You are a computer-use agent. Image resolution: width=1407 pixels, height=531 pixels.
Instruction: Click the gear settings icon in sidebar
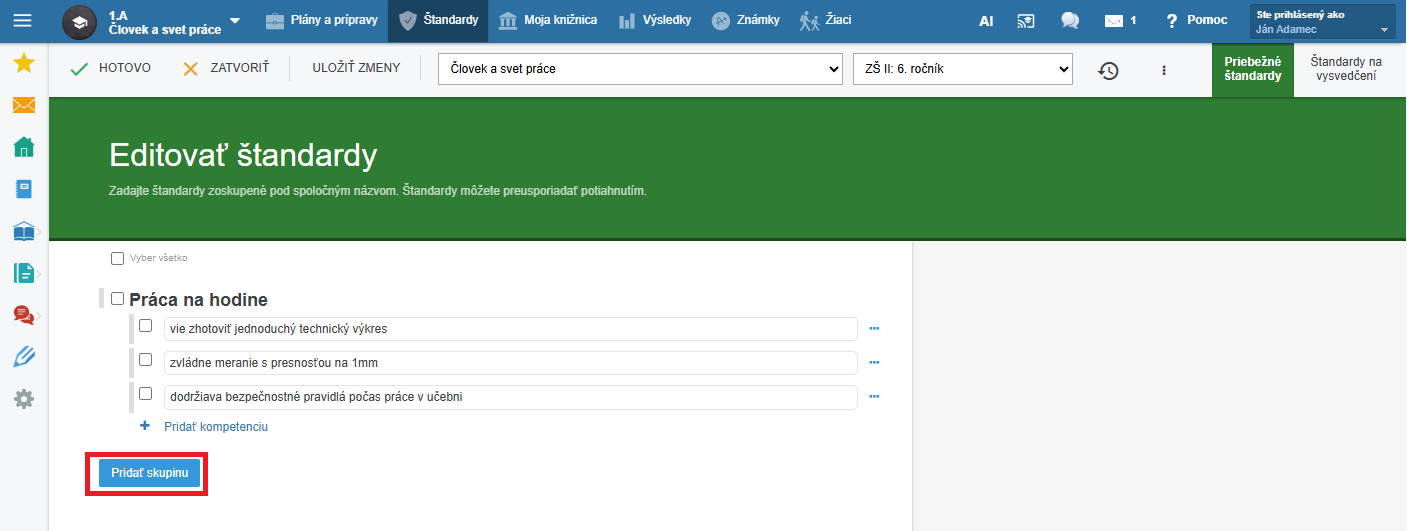tap(23, 399)
